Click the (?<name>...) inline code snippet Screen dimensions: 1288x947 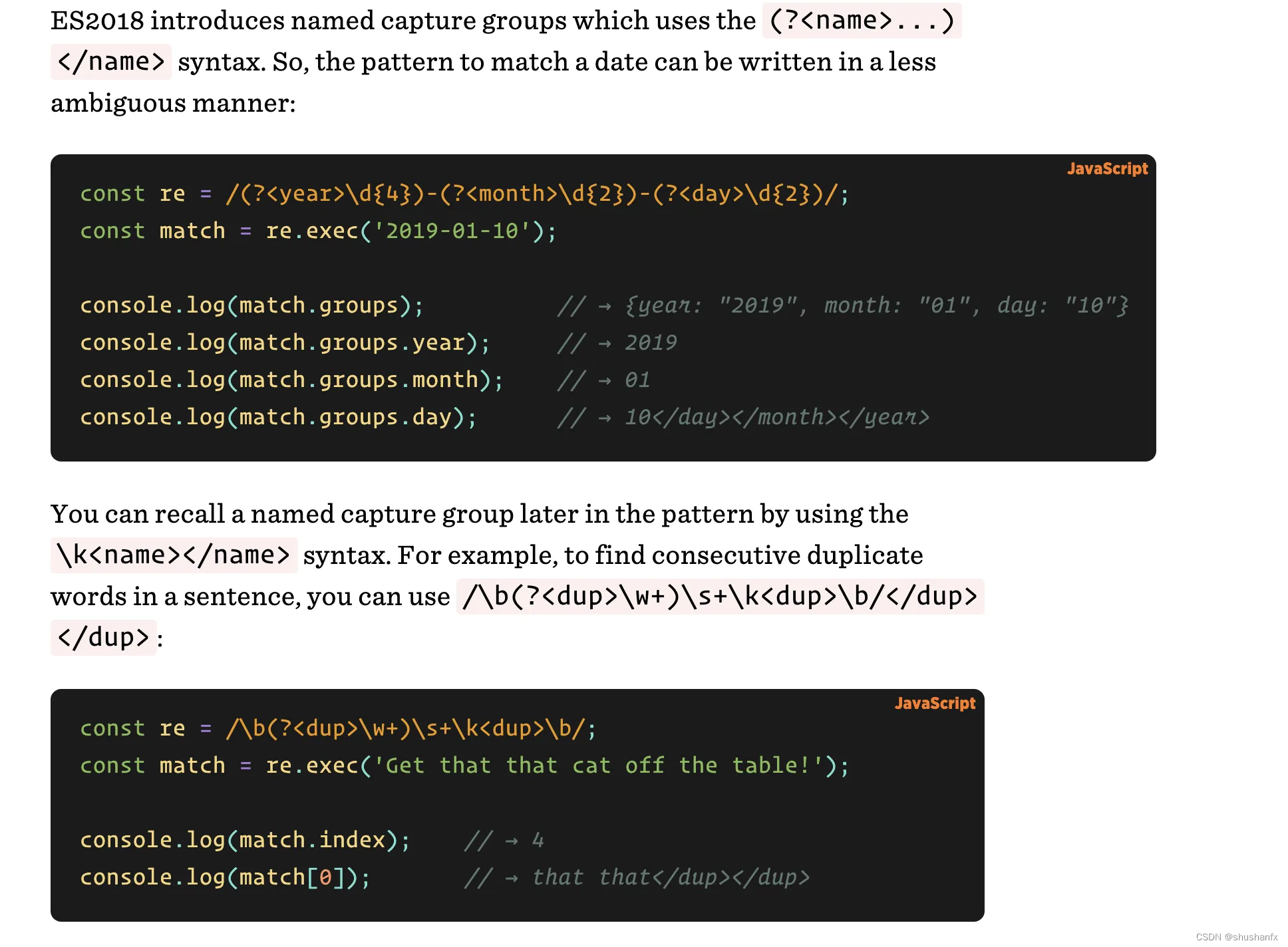pyautogui.click(x=862, y=21)
